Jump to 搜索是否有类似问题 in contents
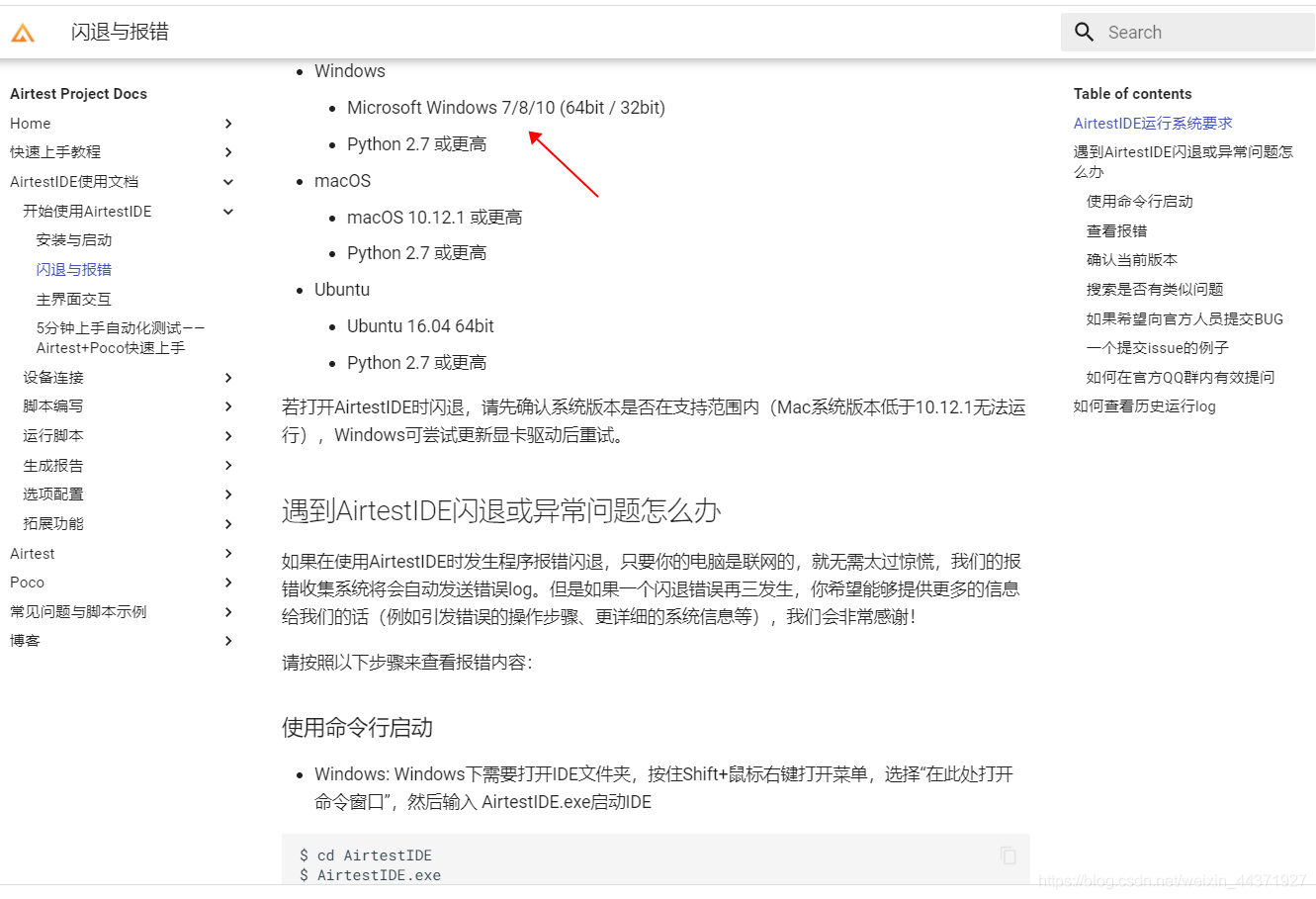 point(1155,290)
